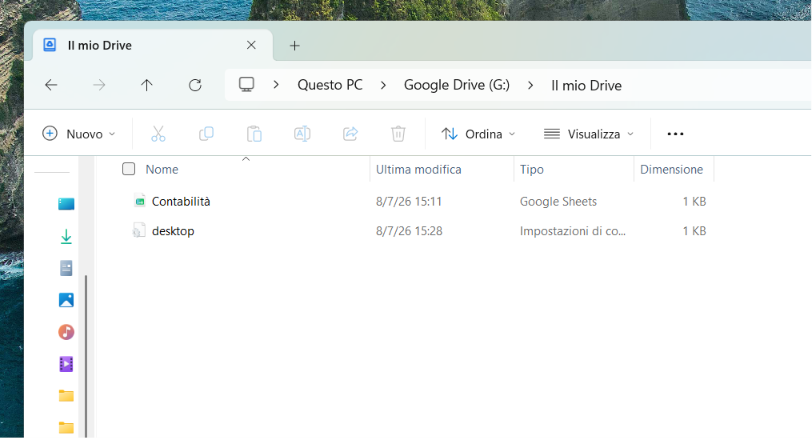Viewport: 812px width, 438px height.
Task: Expand the Ordina sort dropdown
Action: [x=478, y=134]
